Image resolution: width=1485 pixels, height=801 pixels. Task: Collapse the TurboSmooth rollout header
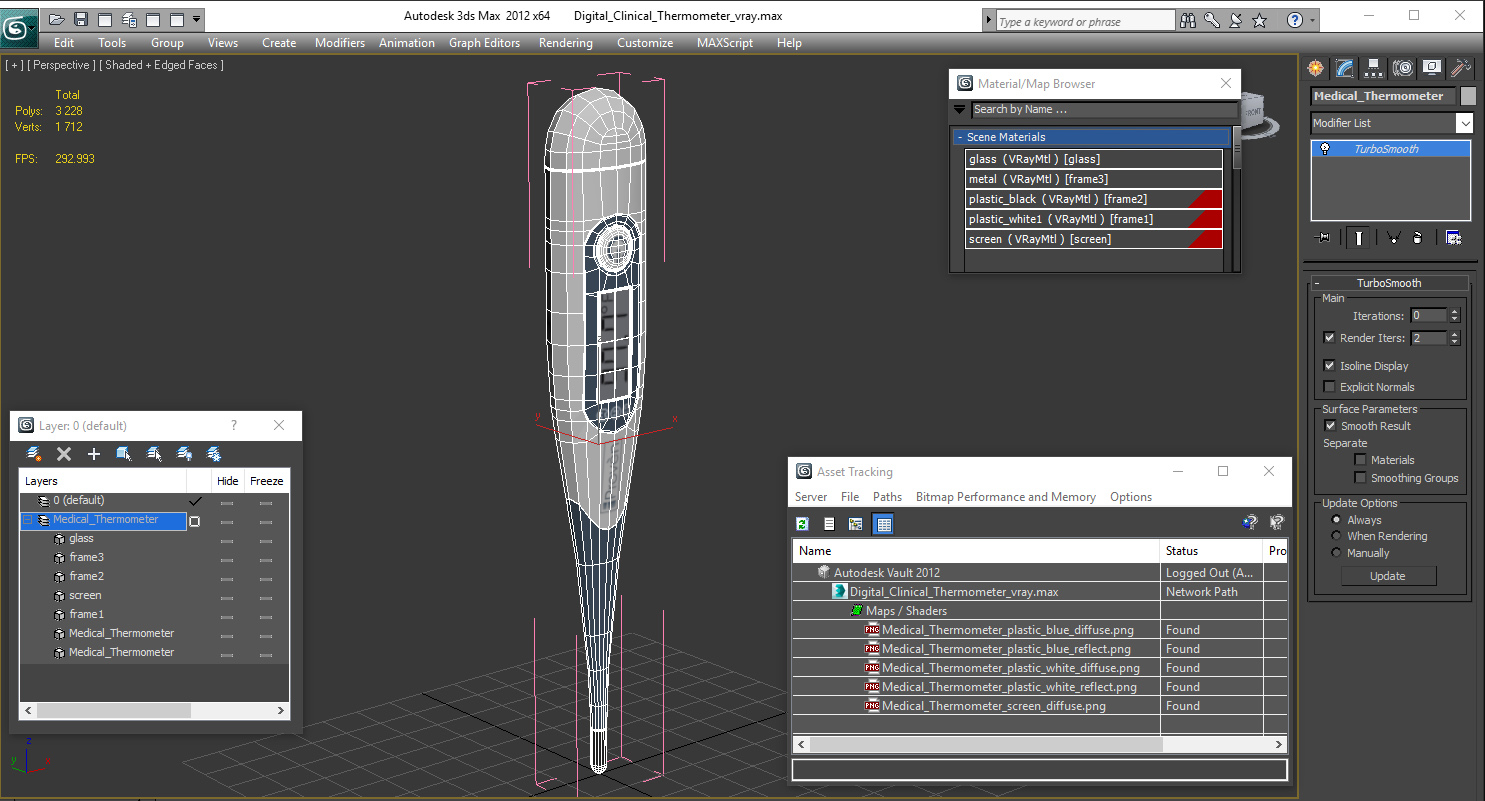coord(1389,283)
